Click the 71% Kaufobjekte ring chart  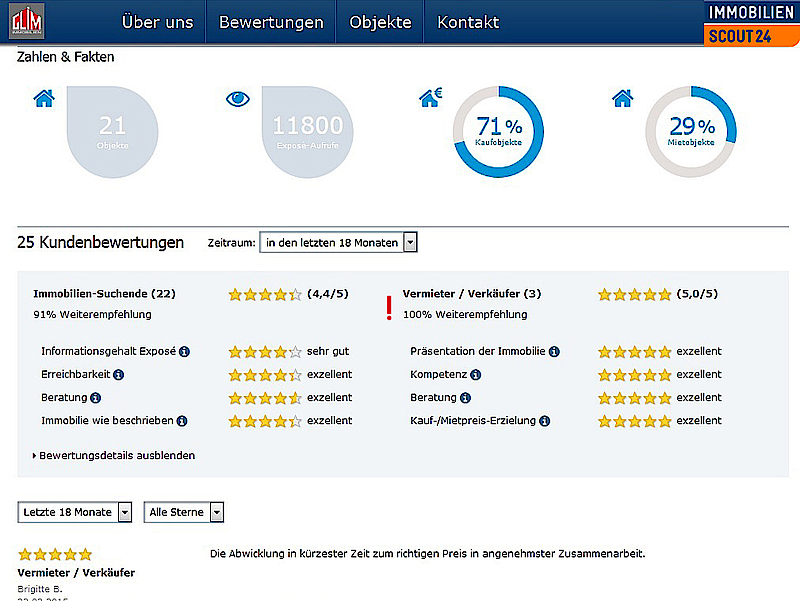pyautogui.click(x=498, y=132)
